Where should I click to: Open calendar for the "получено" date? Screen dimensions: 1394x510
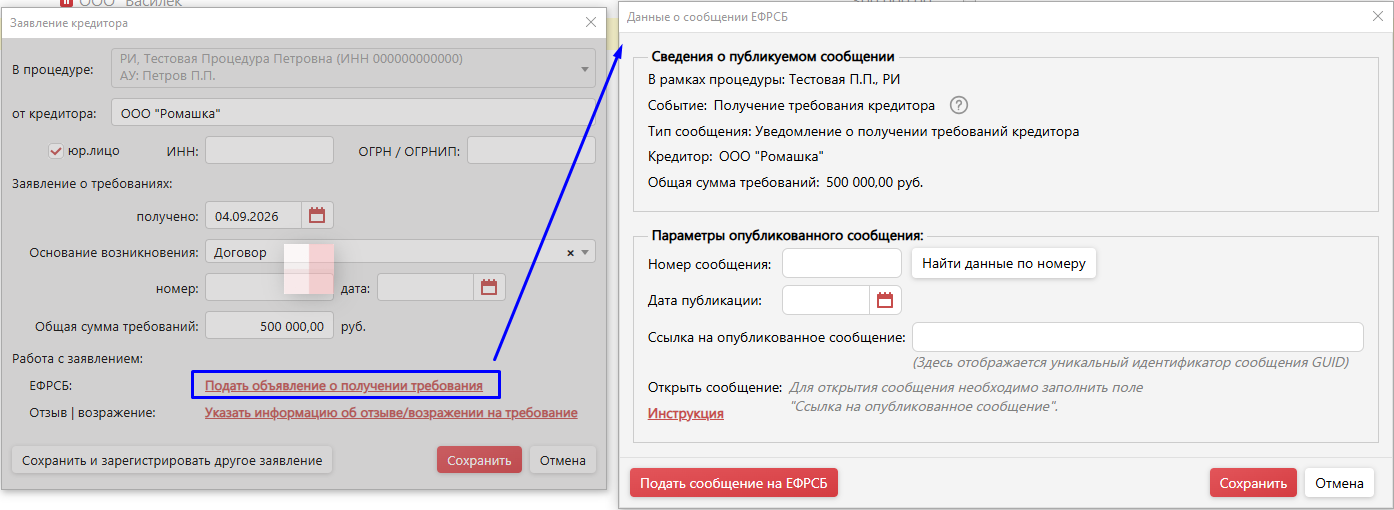pos(318,215)
